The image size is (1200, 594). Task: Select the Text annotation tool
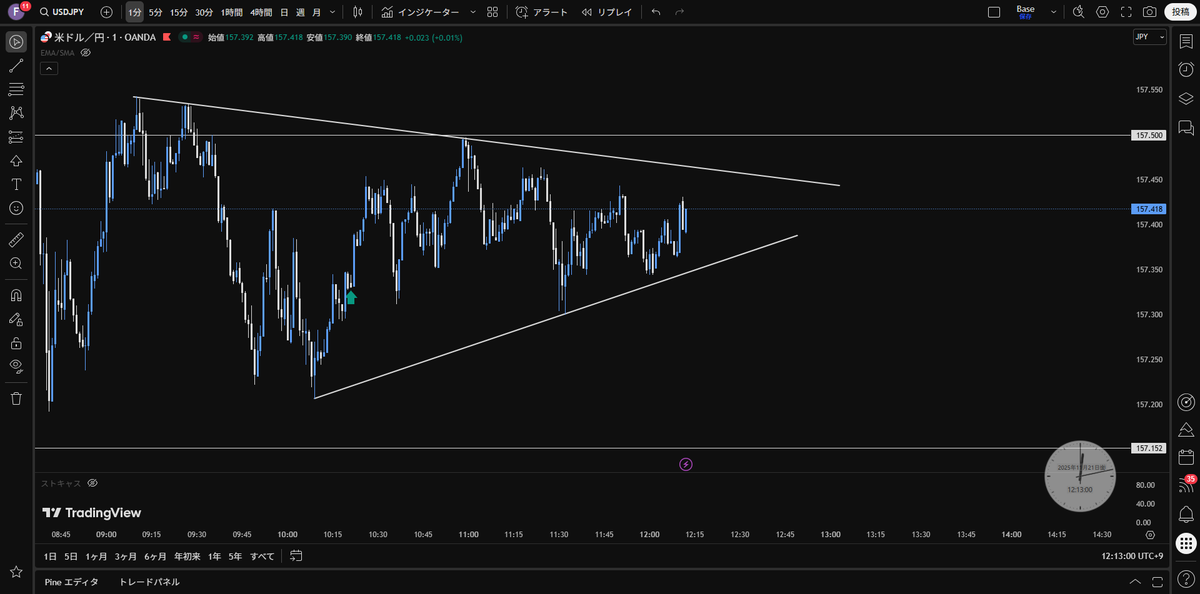16,185
